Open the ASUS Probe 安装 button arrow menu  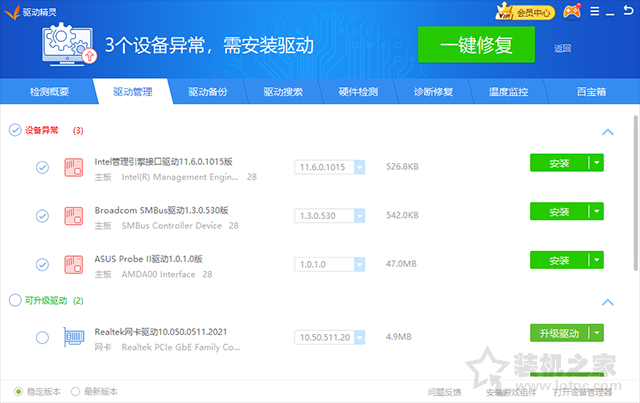click(597, 260)
